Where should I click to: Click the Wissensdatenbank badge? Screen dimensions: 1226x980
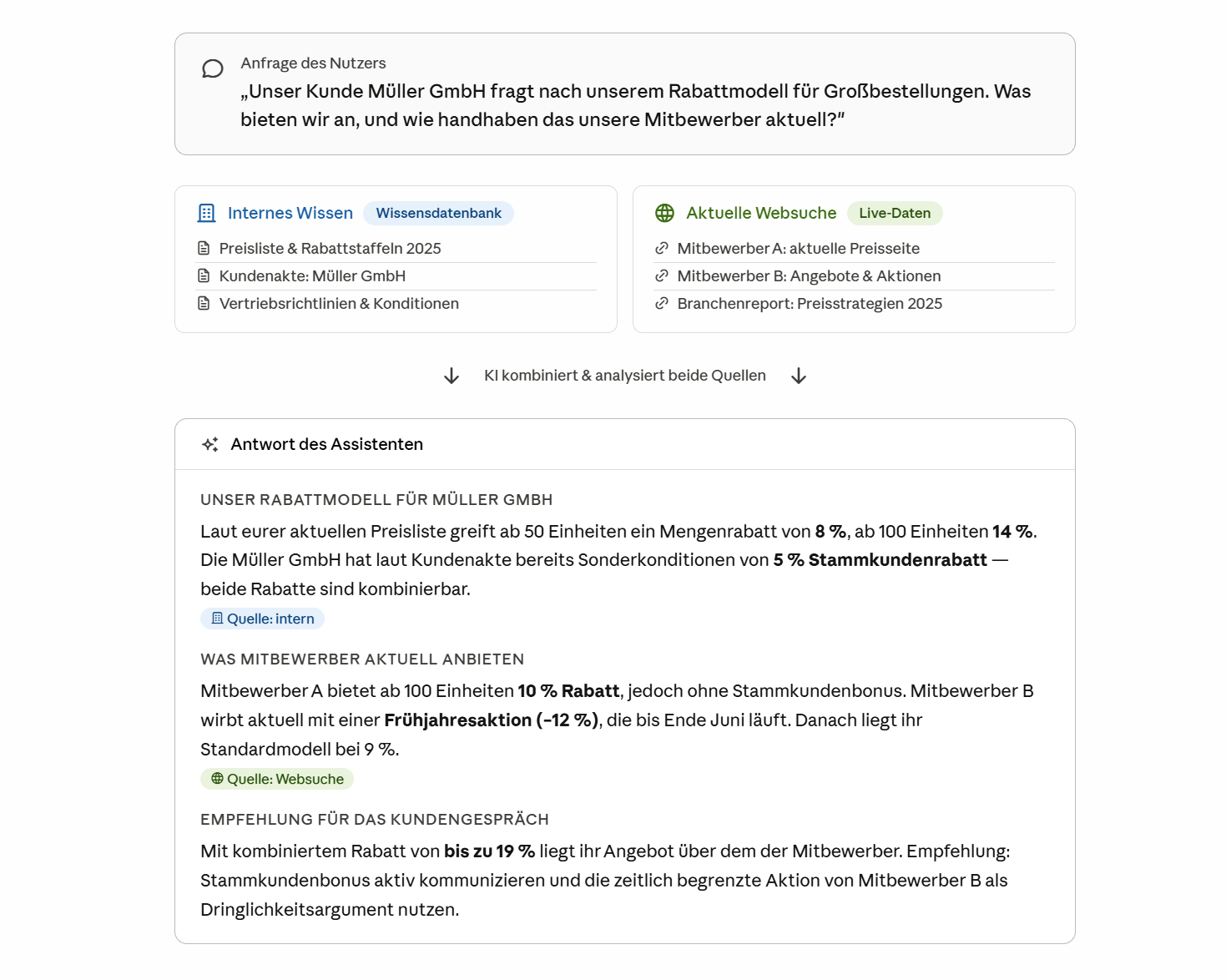438,213
